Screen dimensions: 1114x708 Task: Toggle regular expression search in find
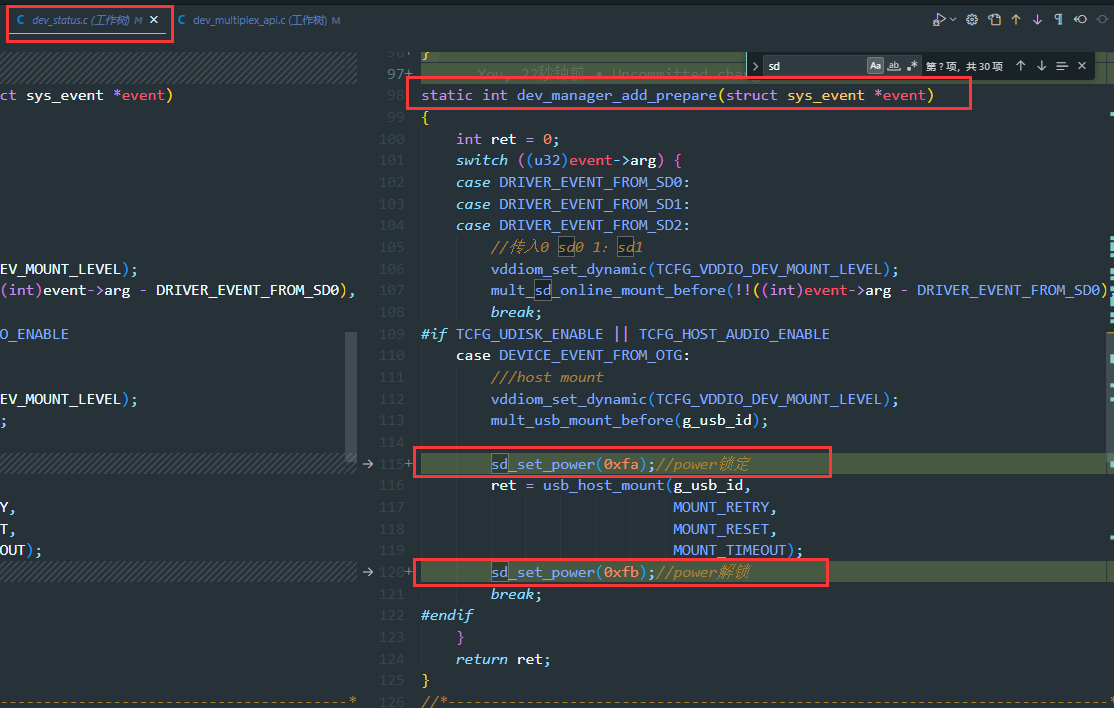(x=912, y=66)
